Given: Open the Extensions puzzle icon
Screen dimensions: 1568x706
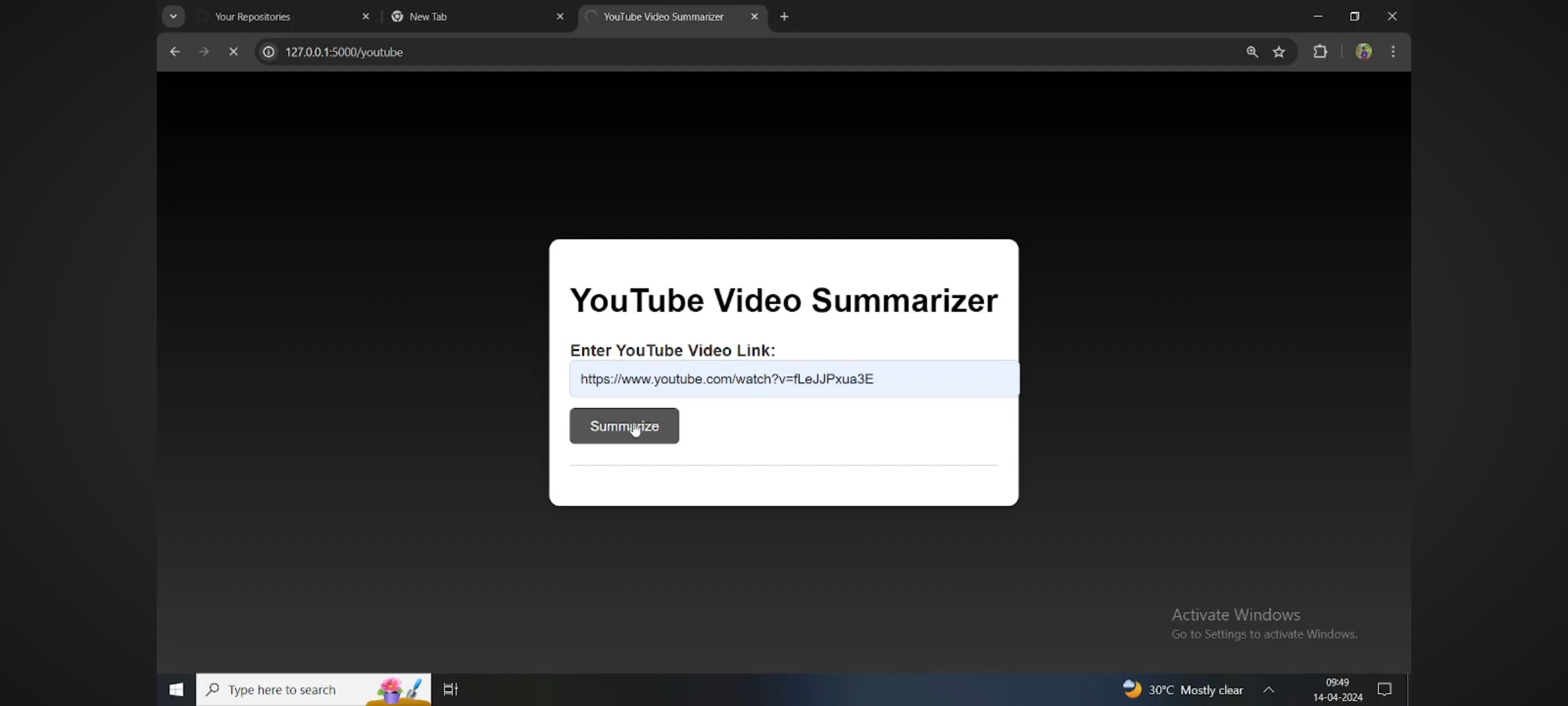Looking at the screenshot, I should click(1320, 52).
